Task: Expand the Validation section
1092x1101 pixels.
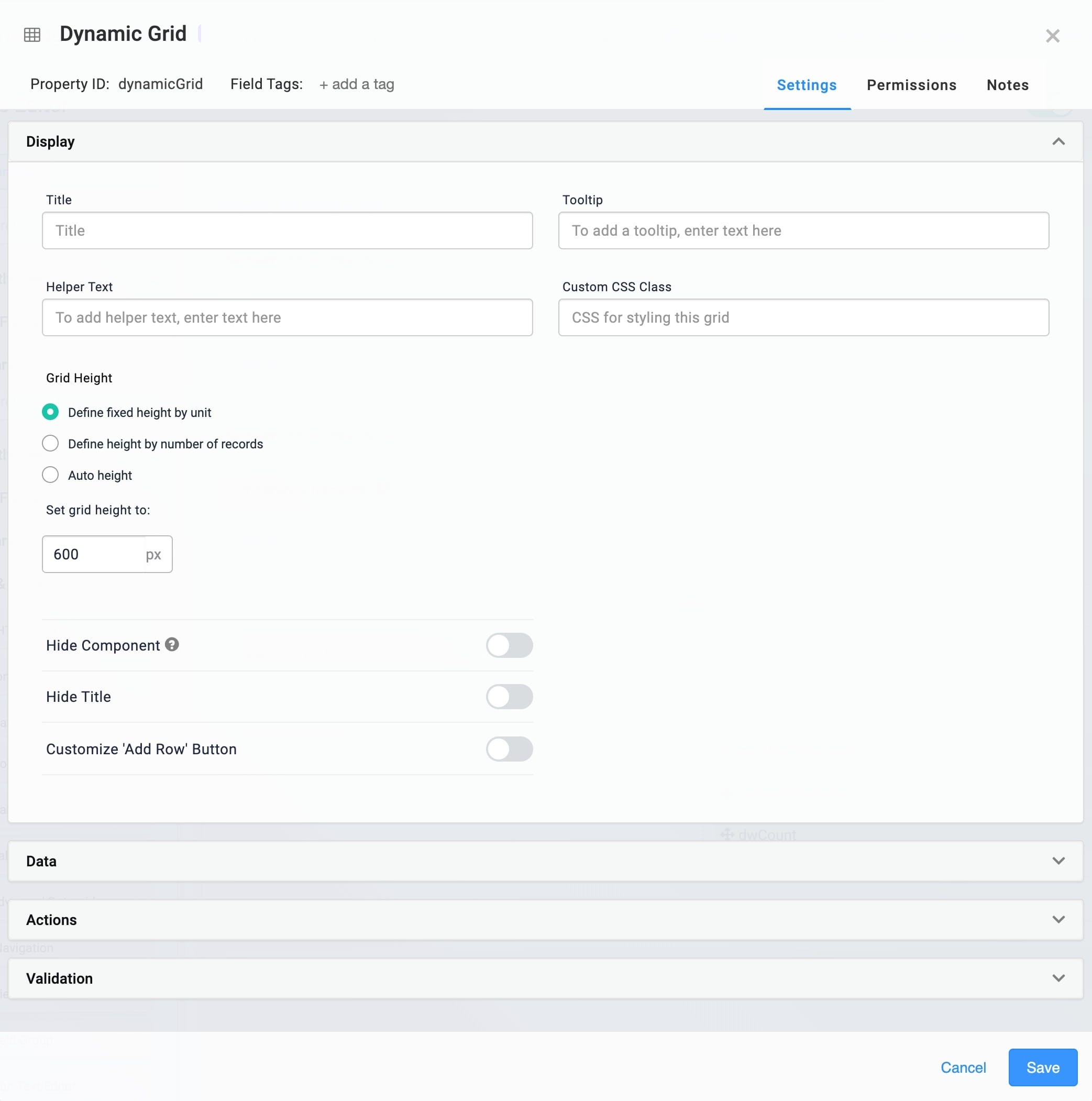Action: click(x=545, y=978)
